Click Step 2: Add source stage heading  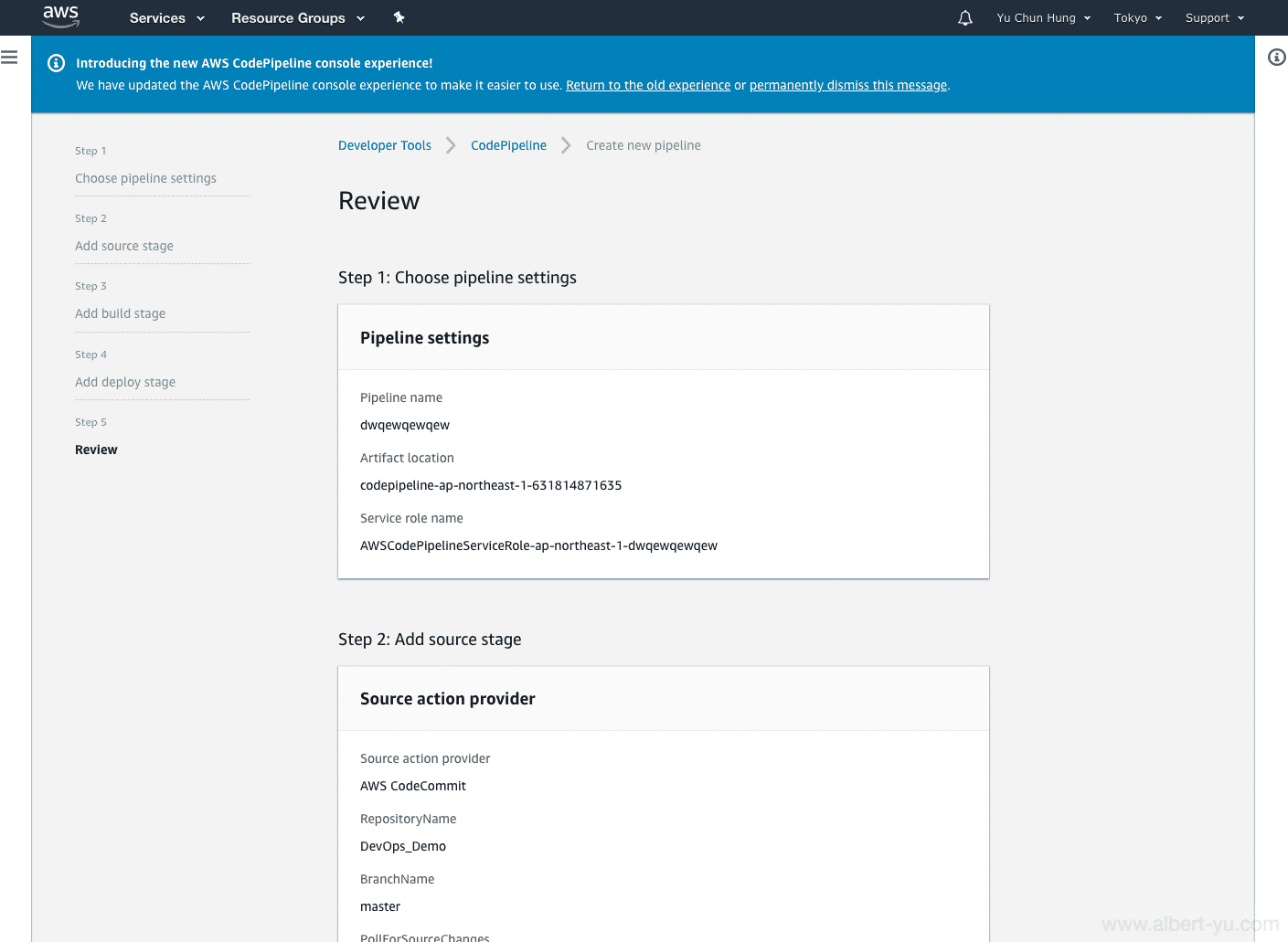[430, 640]
